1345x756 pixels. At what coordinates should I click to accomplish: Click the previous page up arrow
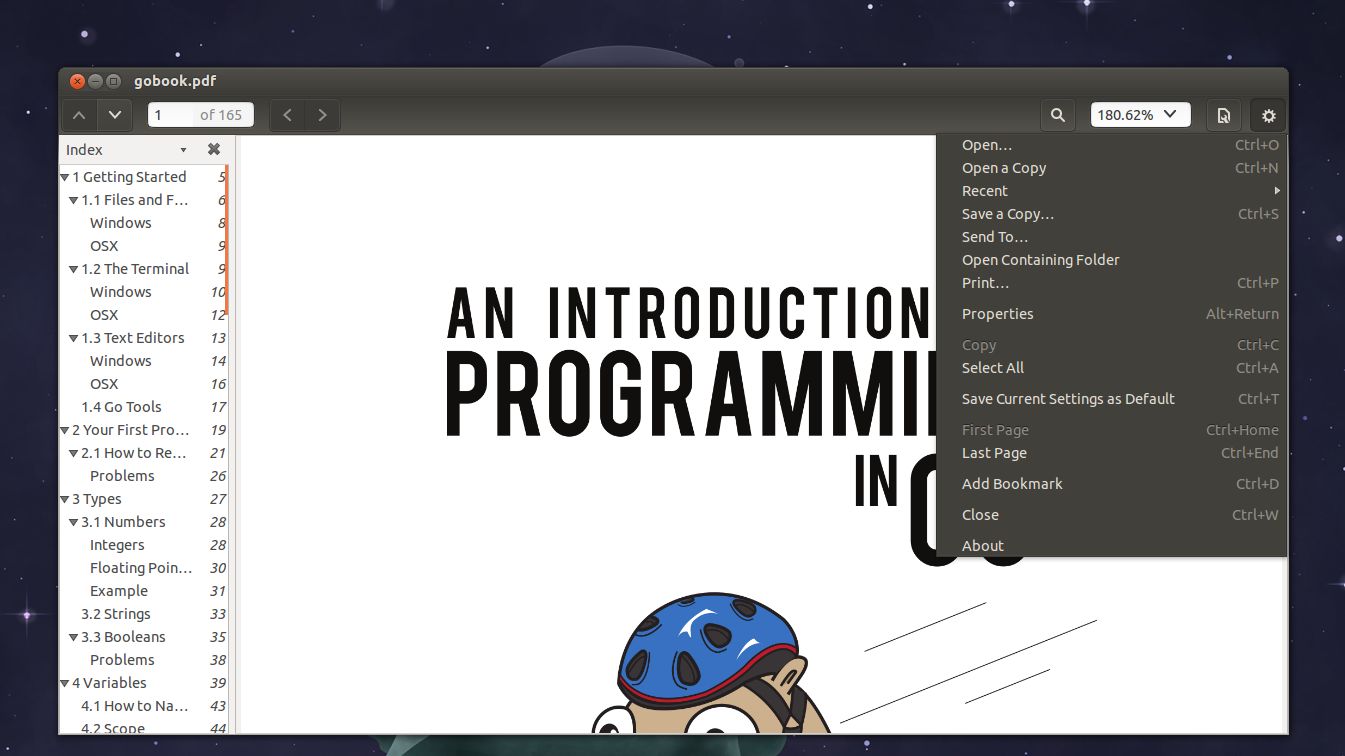tap(79, 115)
